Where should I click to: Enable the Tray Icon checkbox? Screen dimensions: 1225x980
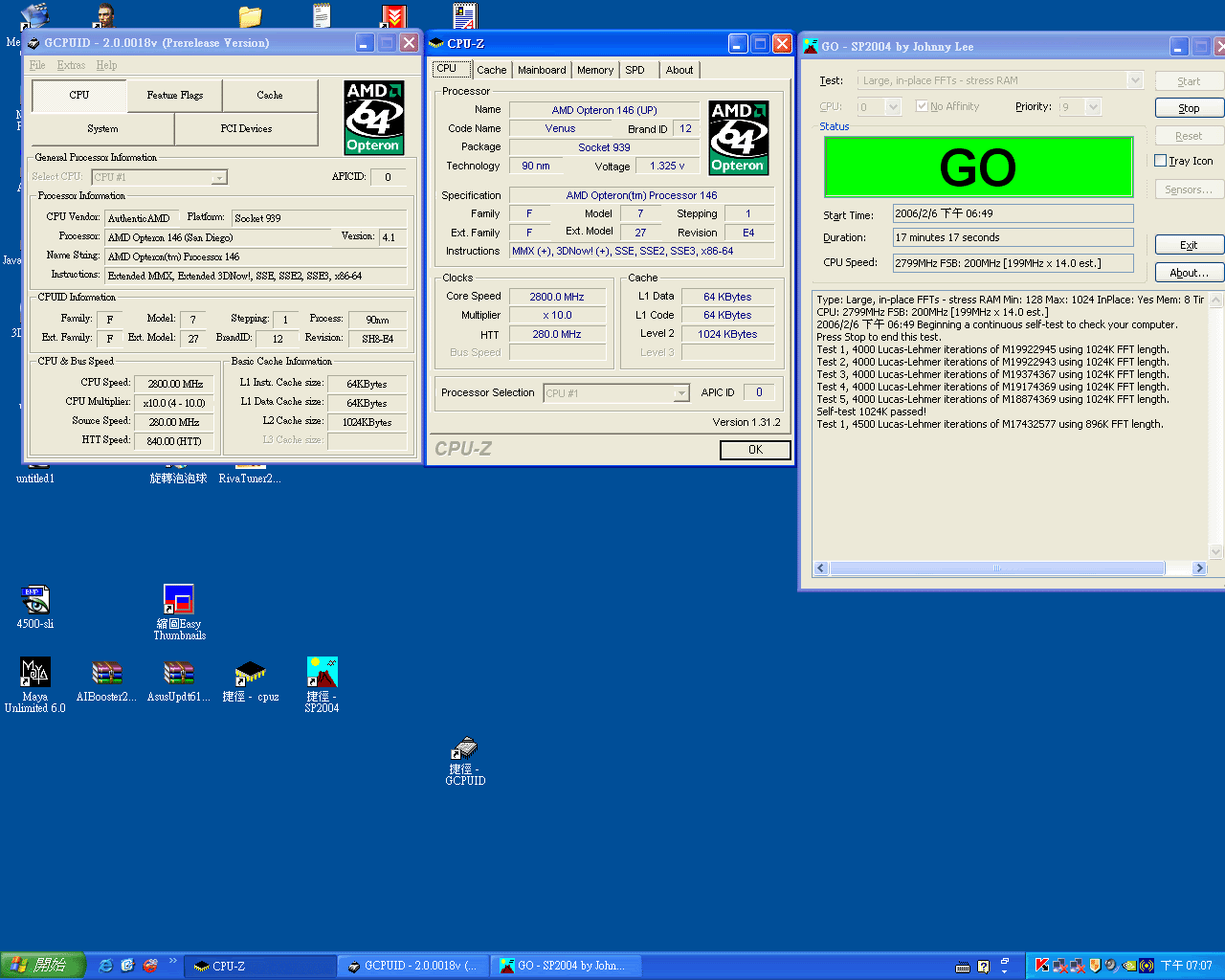(1161, 161)
